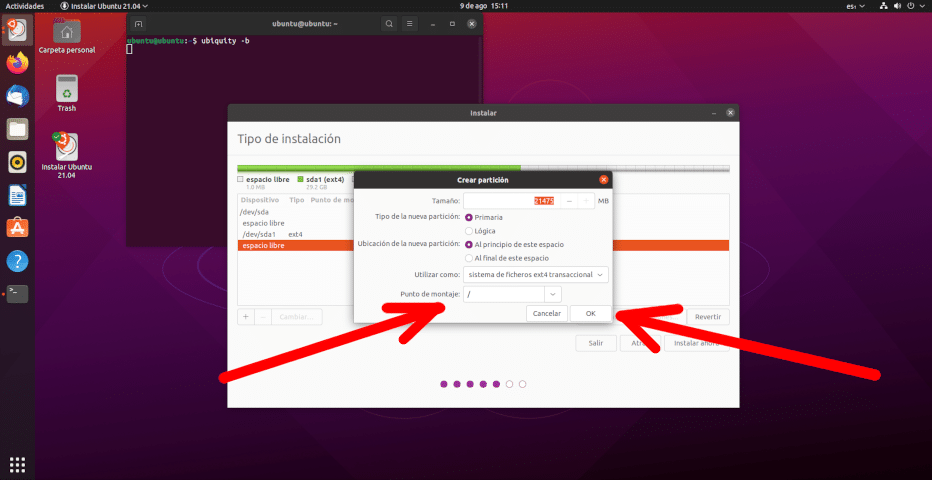Open the terminal hamburger menu

(x=408, y=24)
